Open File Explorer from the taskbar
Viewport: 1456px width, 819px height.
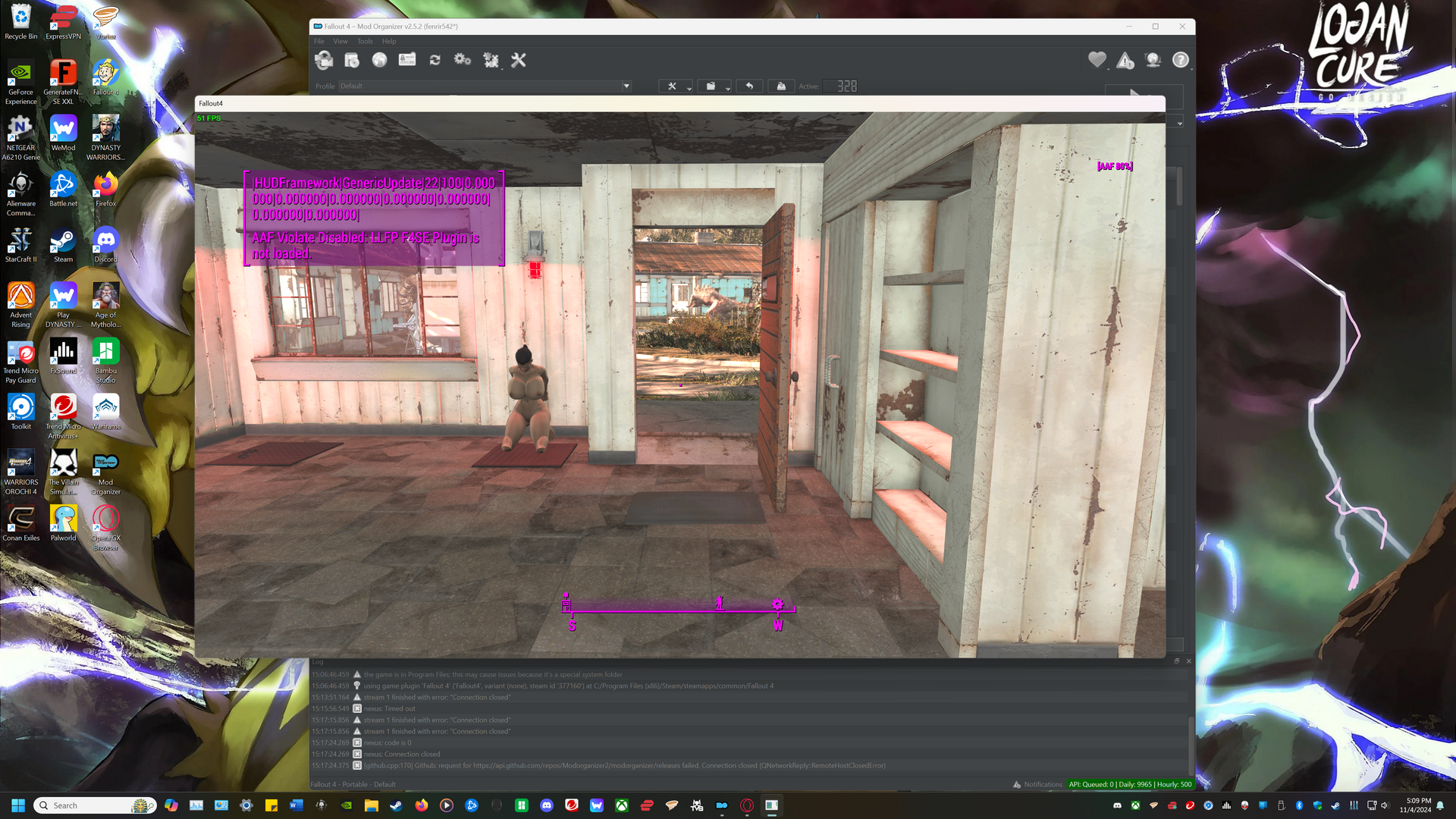click(371, 805)
